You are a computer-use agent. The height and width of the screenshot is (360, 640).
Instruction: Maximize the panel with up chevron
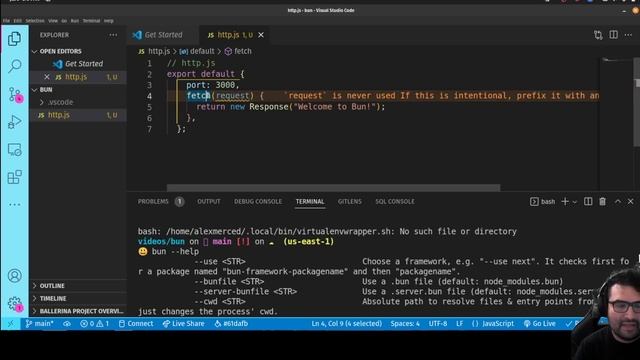point(618,202)
